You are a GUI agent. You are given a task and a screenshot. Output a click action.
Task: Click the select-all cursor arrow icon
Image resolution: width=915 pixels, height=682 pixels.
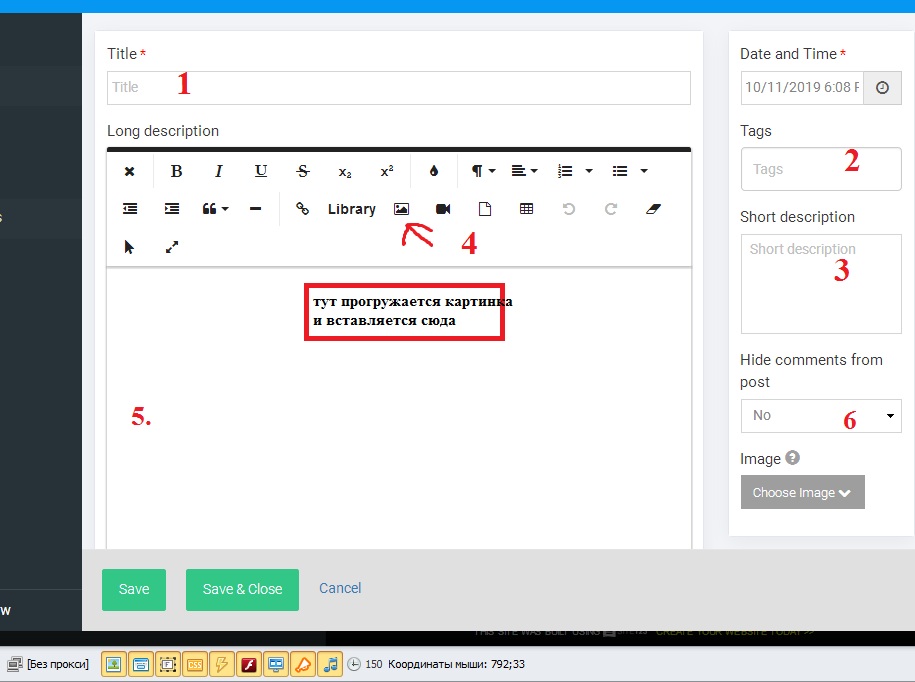pyautogui.click(x=130, y=247)
